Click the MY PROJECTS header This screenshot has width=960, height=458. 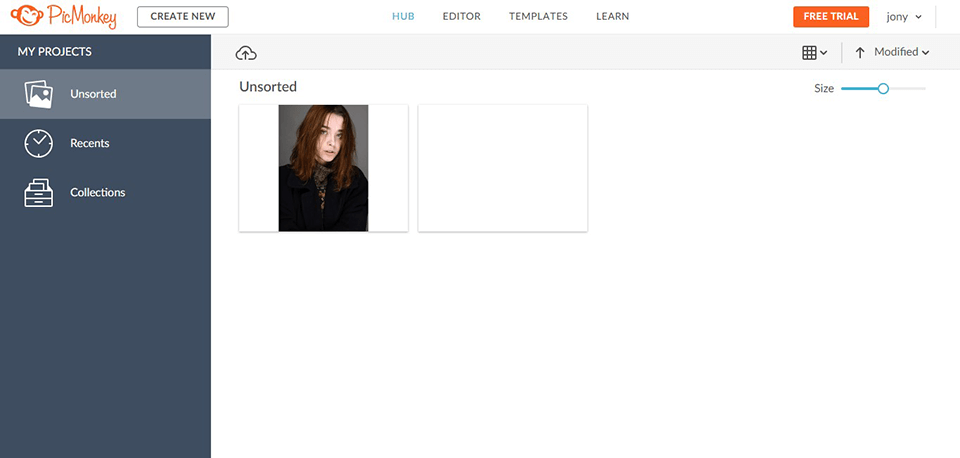pyautogui.click(x=54, y=52)
